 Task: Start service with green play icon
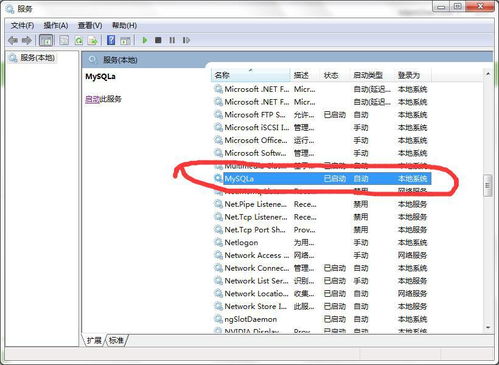click(145, 40)
